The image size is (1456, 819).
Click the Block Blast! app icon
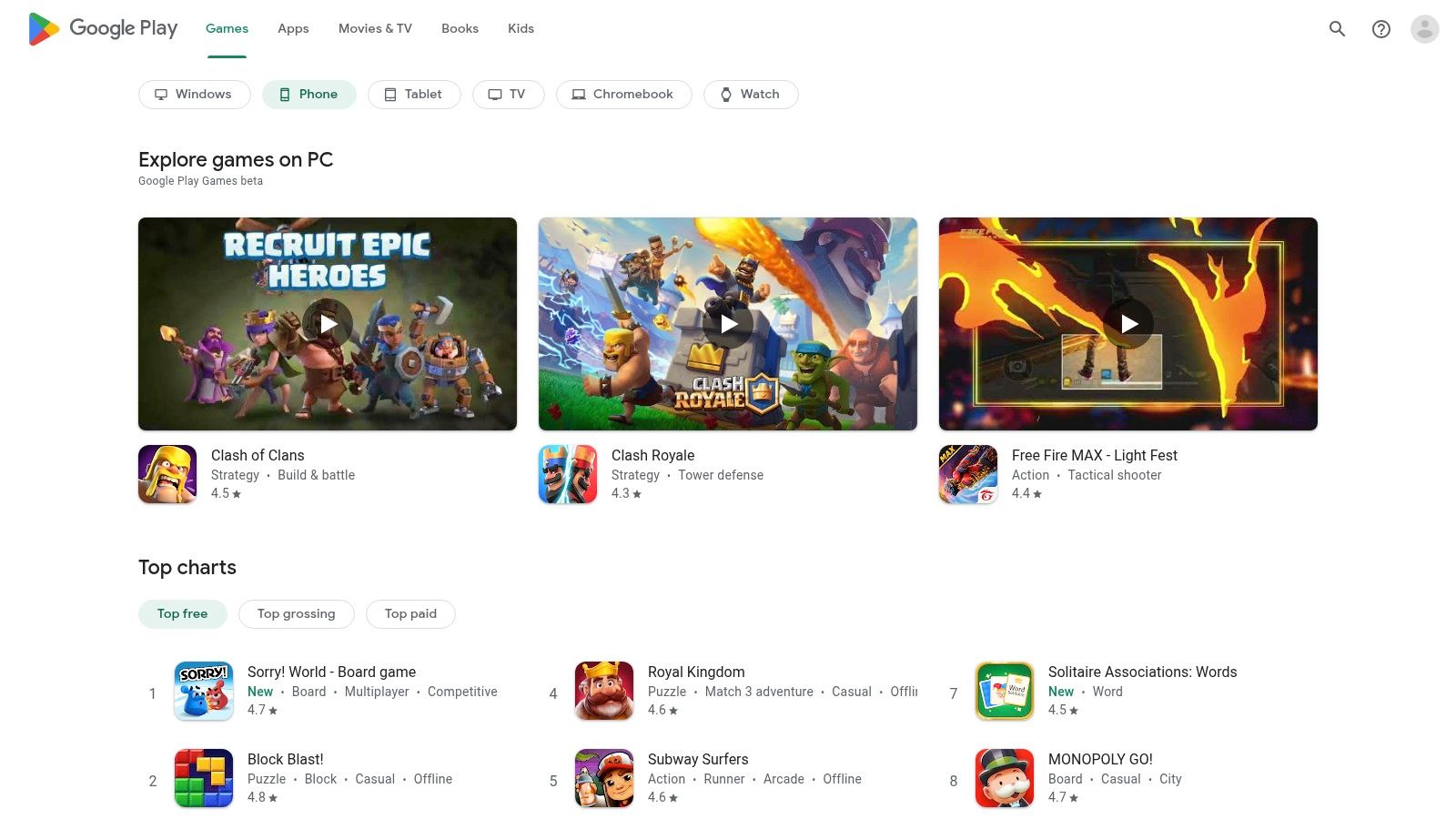pos(204,778)
